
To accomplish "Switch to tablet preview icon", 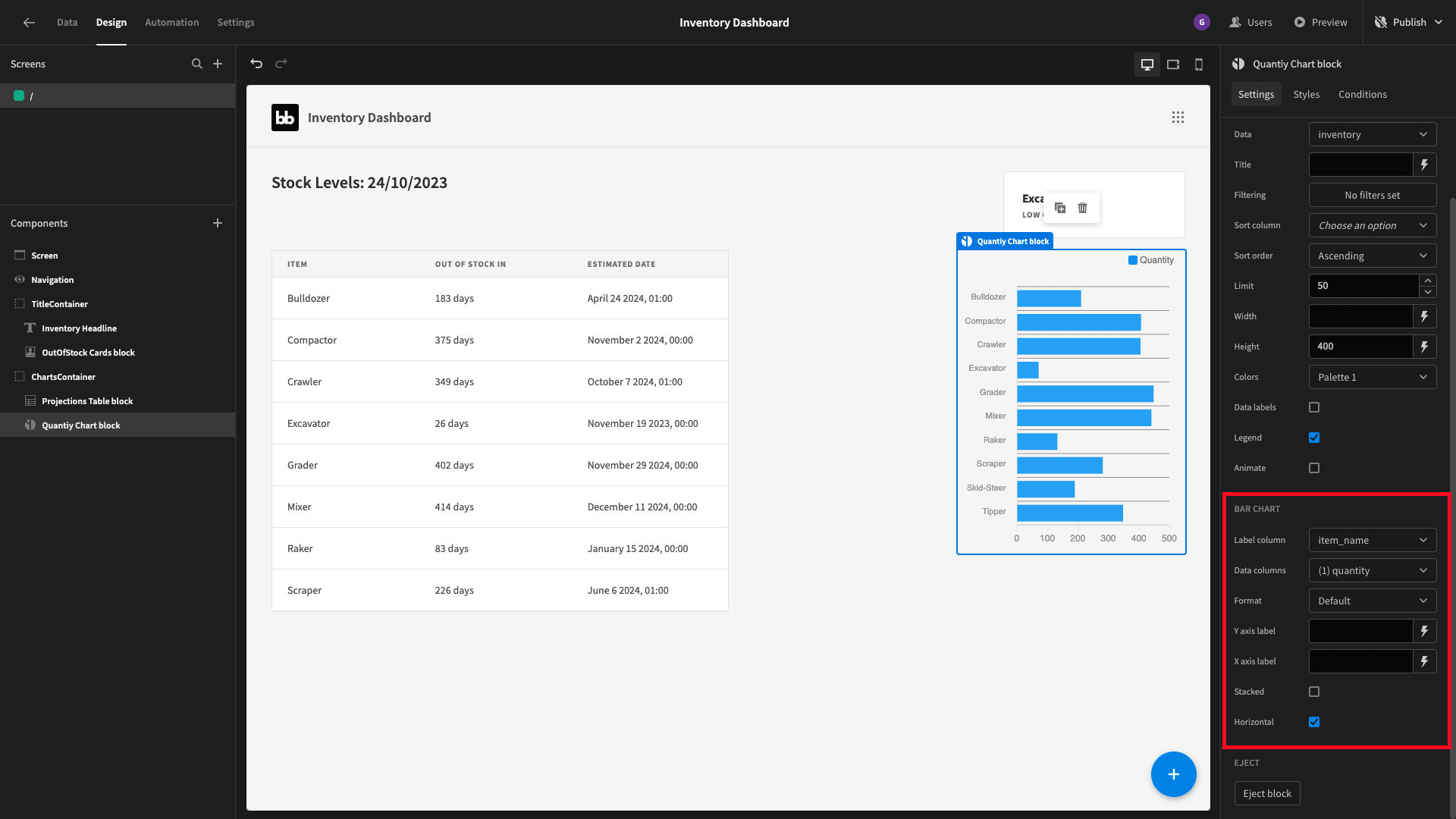I will coord(1173,64).
